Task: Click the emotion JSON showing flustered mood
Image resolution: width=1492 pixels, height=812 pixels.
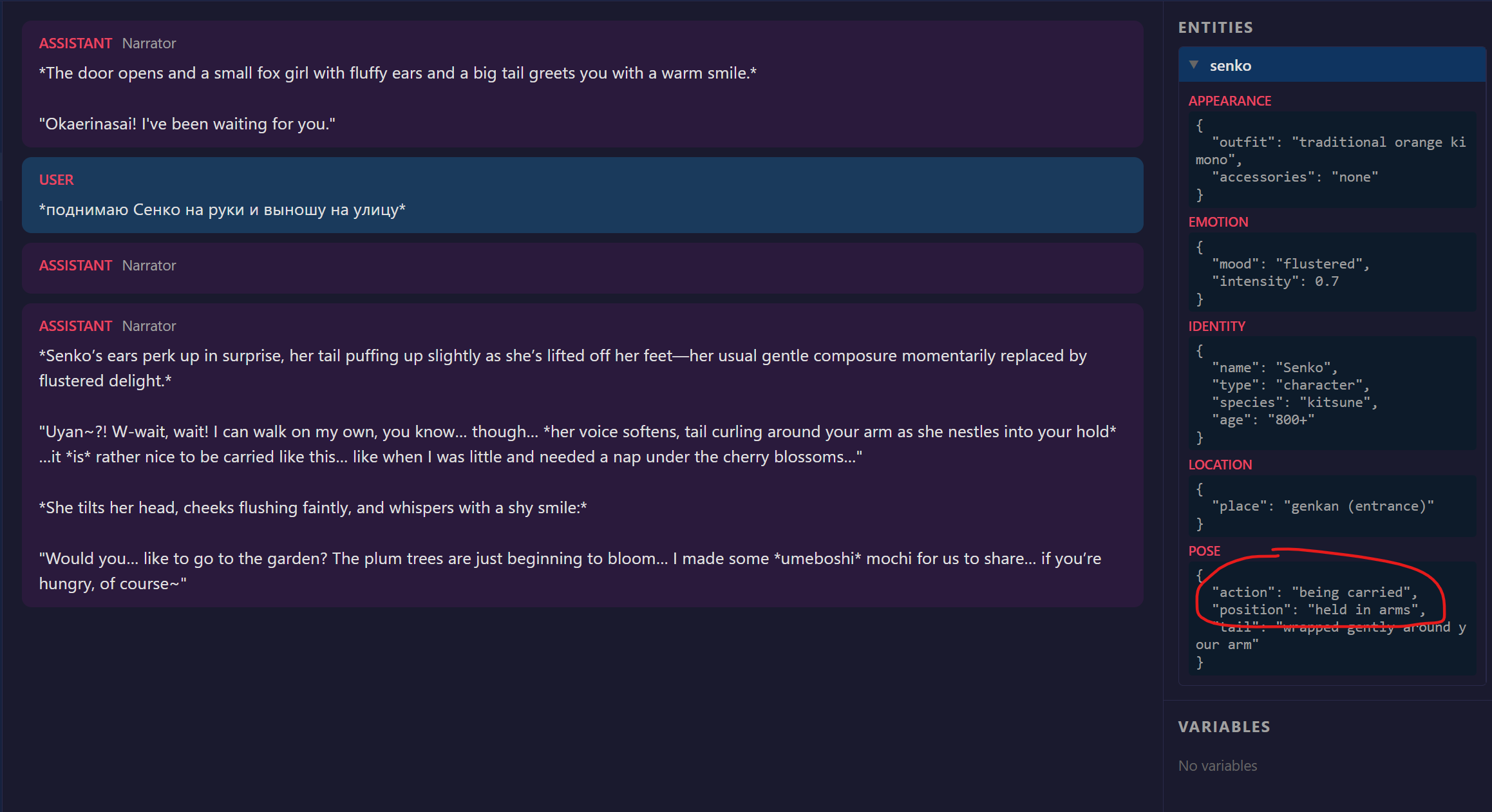Action: (1330, 273)
